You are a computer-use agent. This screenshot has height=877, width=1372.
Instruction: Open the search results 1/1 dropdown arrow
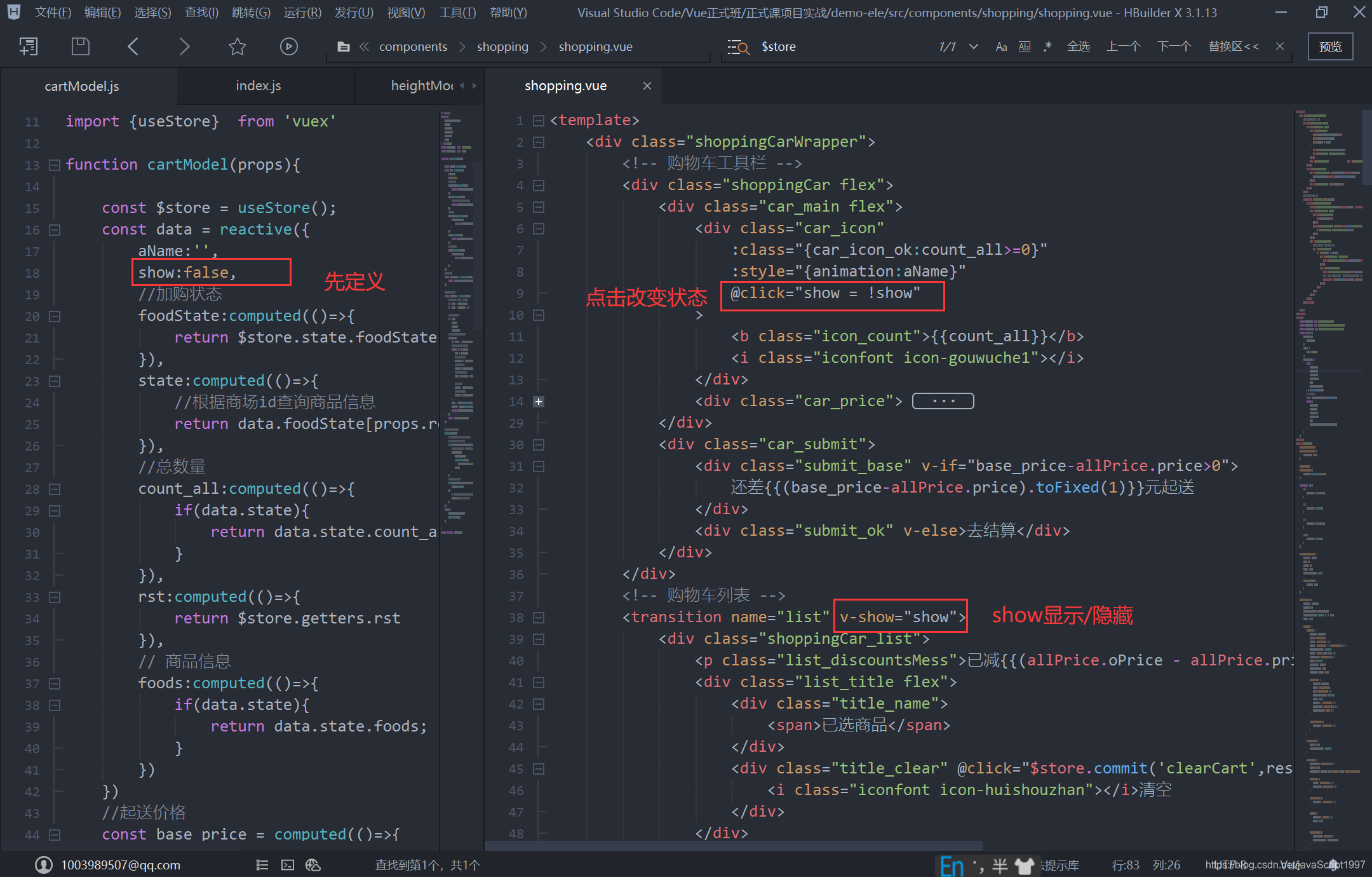pos(973,46)
